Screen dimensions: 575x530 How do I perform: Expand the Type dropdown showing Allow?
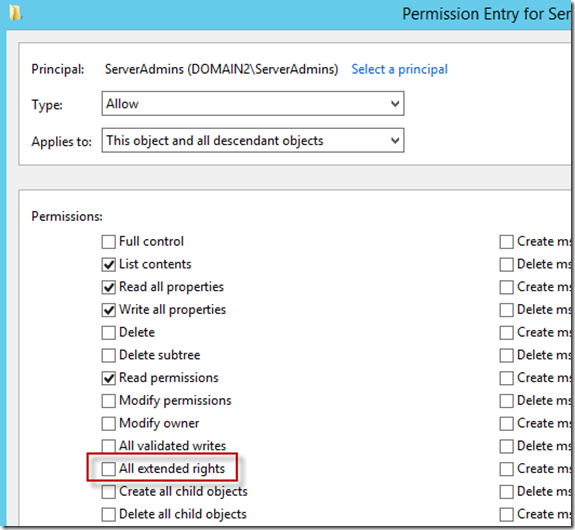pyautogui.click(x=253, y=104)
